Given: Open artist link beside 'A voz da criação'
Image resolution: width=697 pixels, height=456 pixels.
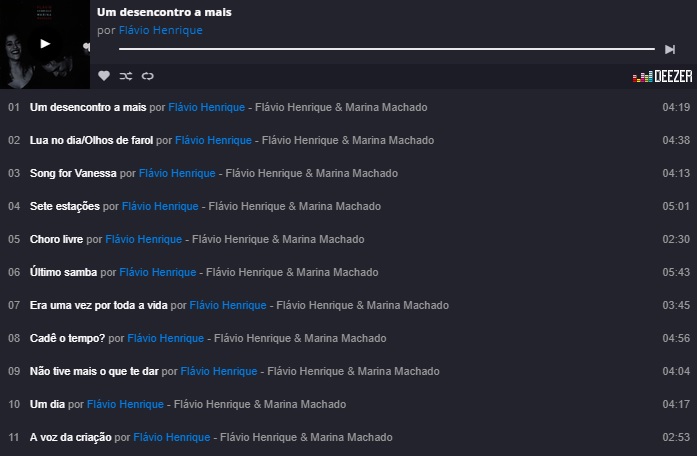Looking at the screenshot, I should coord(172,437).
